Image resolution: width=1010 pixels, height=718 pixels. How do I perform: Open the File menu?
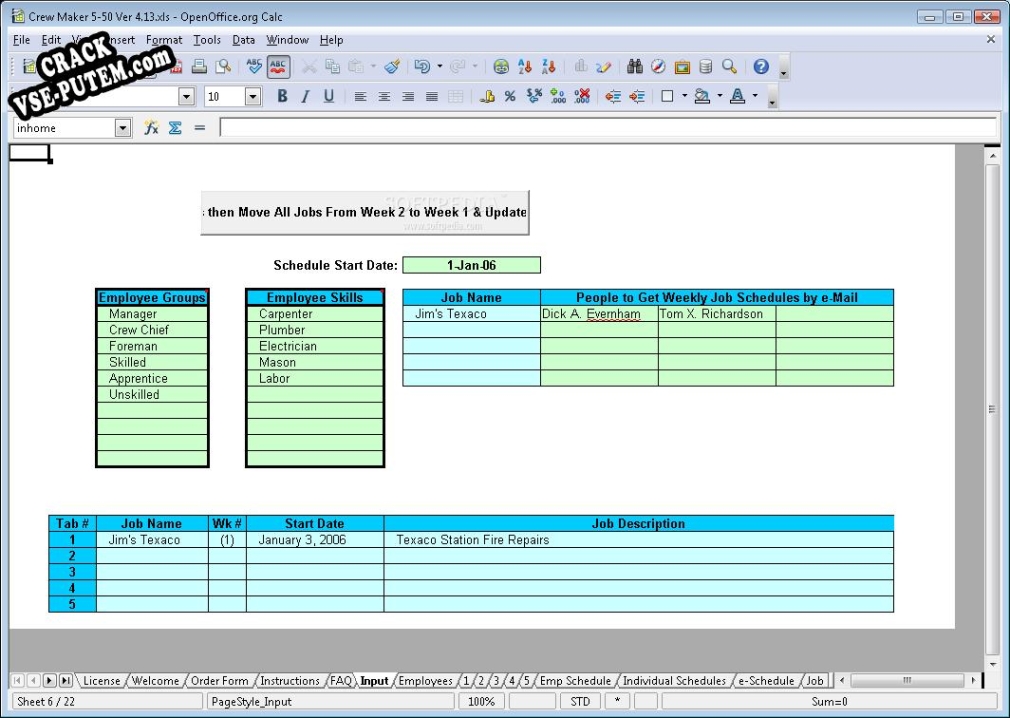pyautogui.click(x=21, y=40)
